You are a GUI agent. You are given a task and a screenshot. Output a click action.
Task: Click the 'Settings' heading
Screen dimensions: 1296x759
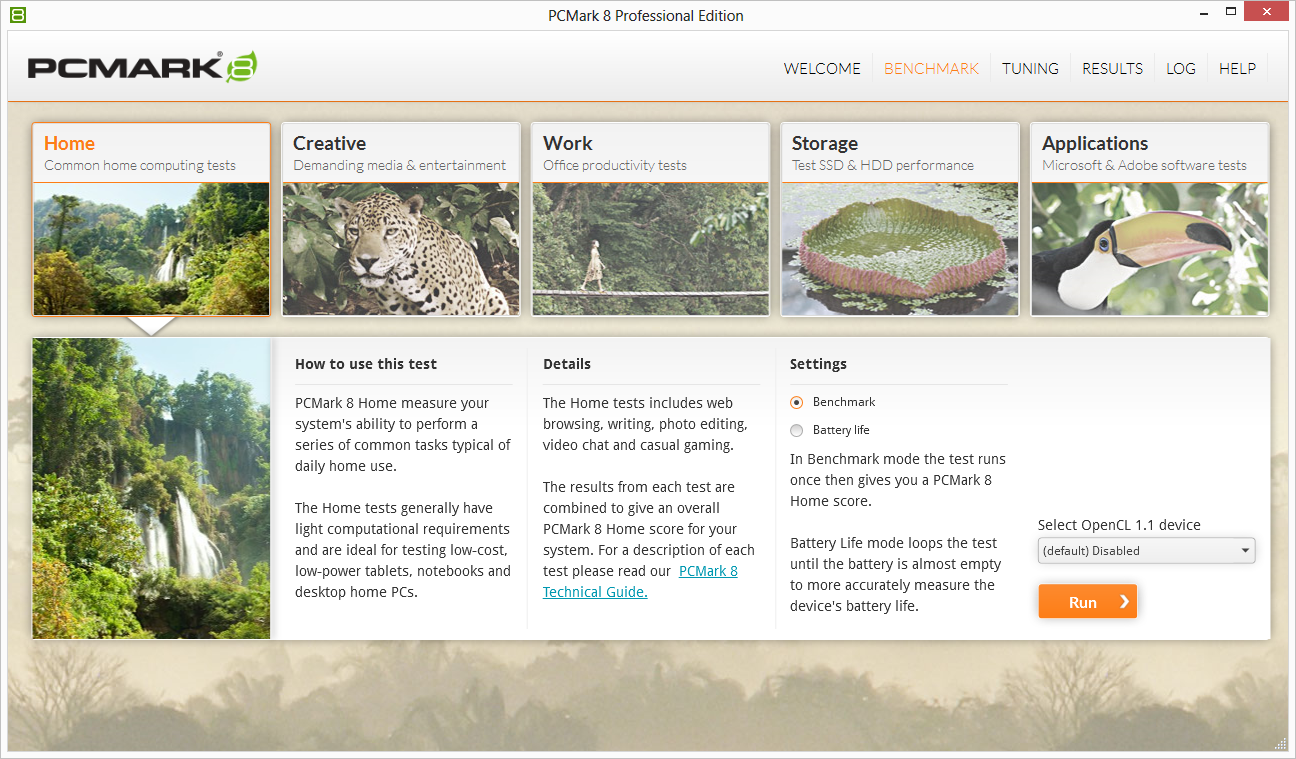click(818, 364)
